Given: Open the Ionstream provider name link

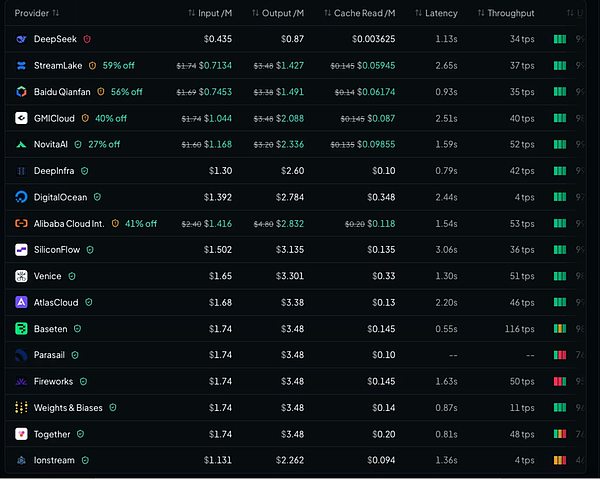Looking at the screenshot, I should click(x=54, y=460).
